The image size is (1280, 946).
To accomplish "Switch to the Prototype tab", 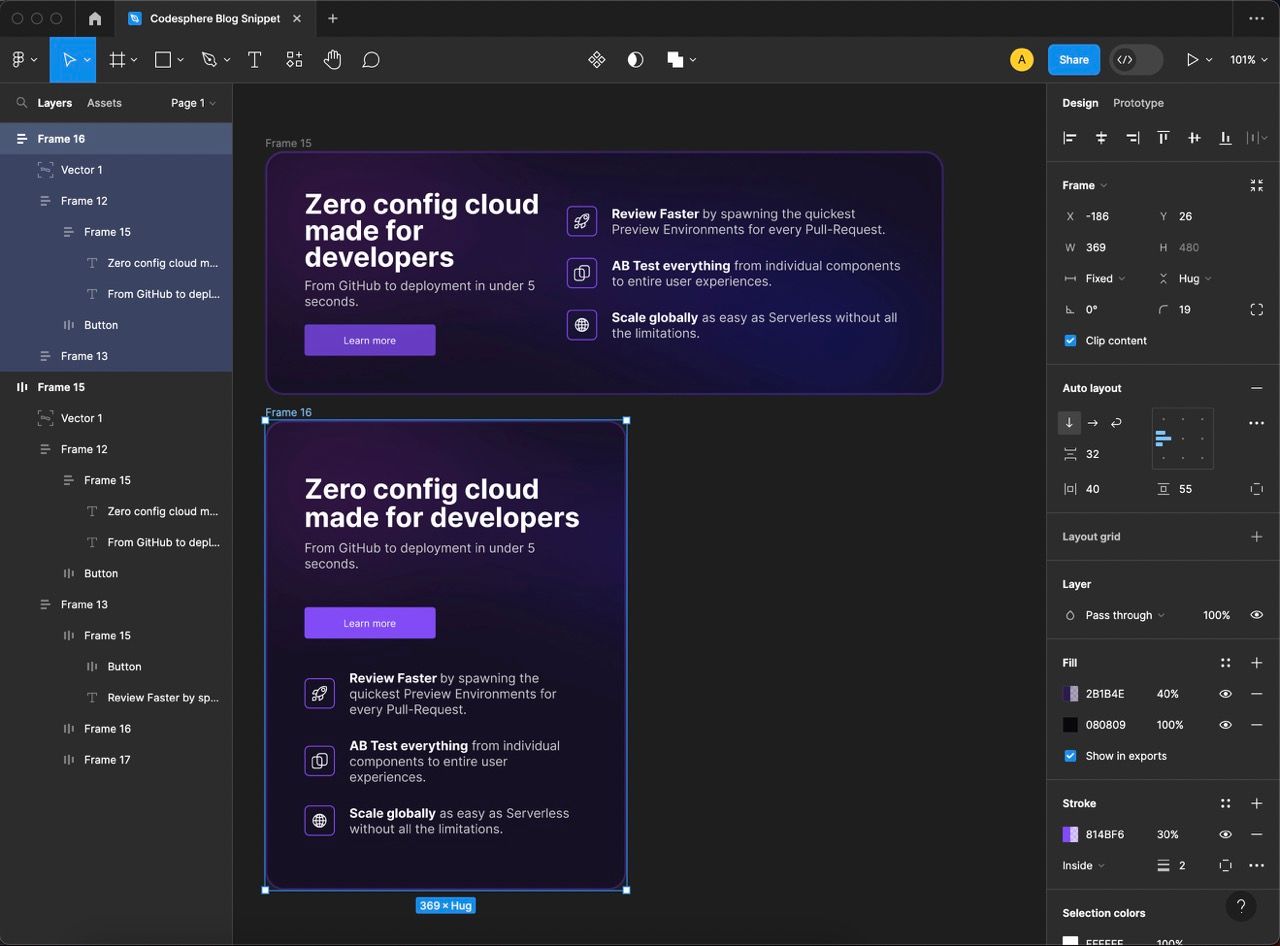I will [1138, 103].
